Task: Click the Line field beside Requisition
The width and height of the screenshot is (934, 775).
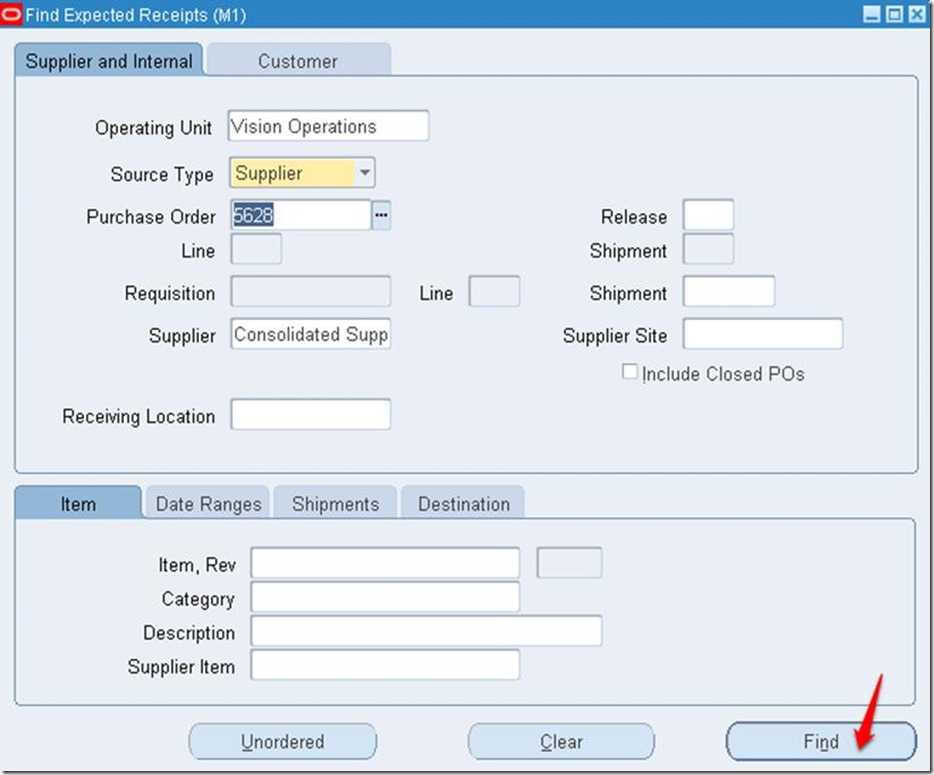Action: click(x=494, y=291)
